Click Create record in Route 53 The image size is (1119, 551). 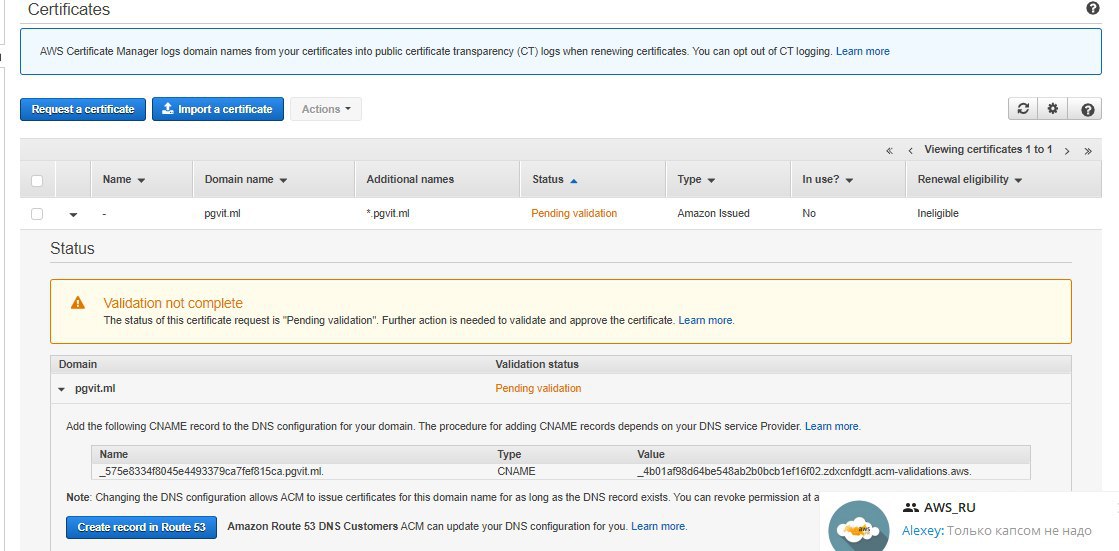pyautogui.click(x=141, y=527)
